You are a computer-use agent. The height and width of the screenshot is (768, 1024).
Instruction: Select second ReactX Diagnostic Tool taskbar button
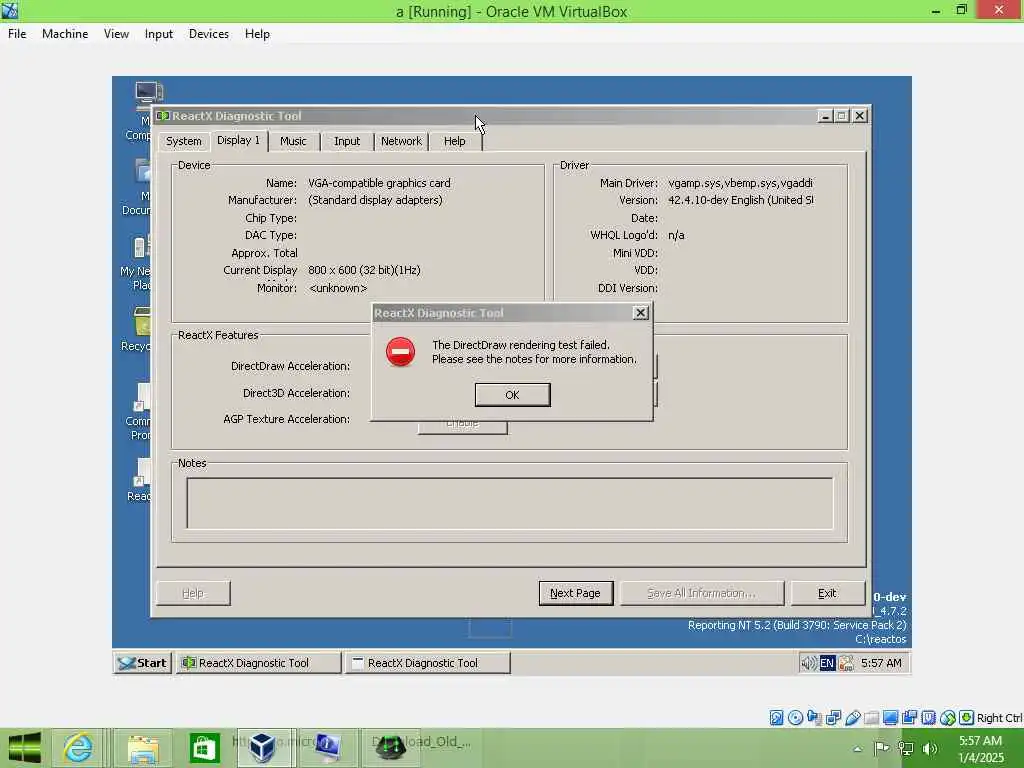point(428,663)
